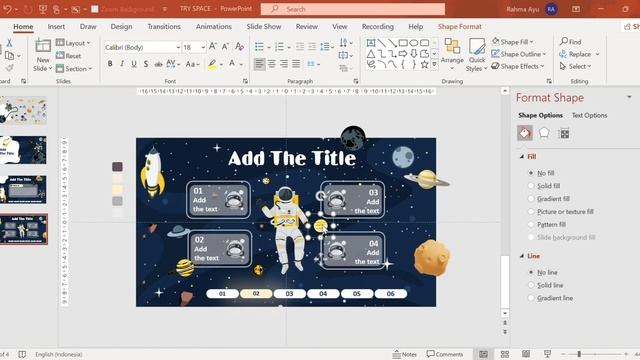The image size is (640, 360).
Task: Apply Underline to text
Action: coord(133,64)
